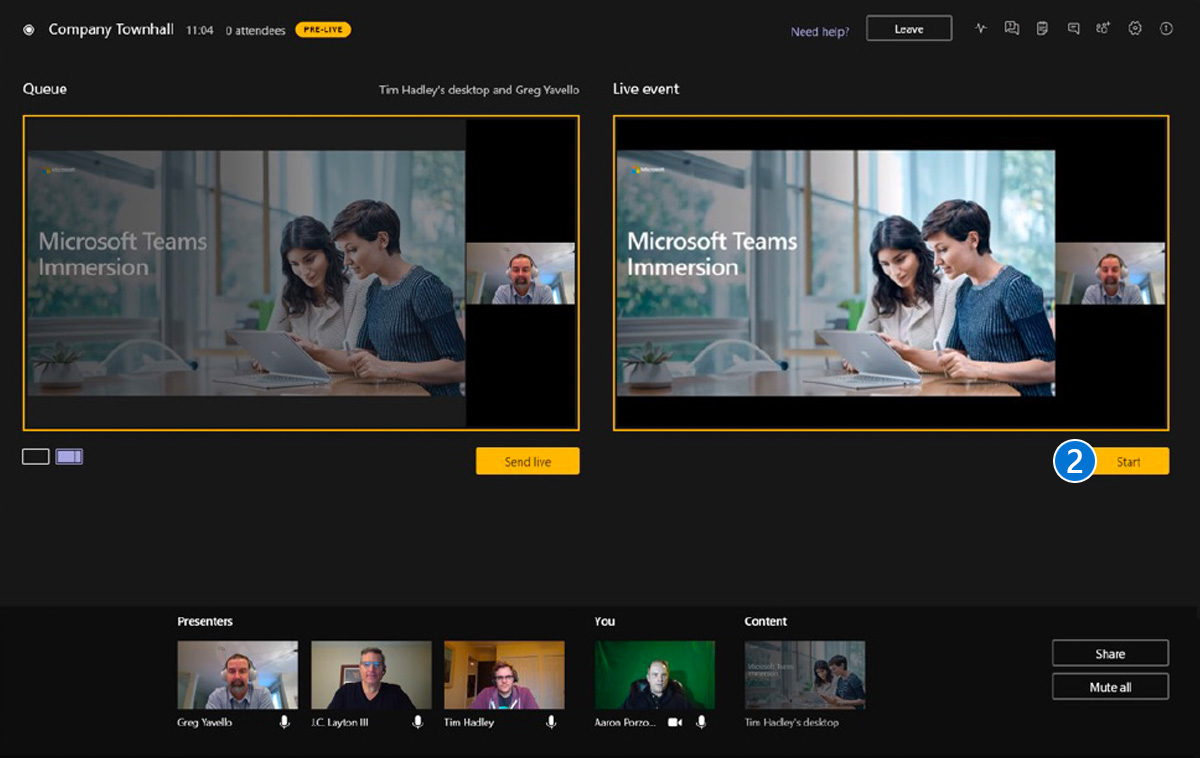Open the participants people icon
The image size is (1200, 758).
1103,29
